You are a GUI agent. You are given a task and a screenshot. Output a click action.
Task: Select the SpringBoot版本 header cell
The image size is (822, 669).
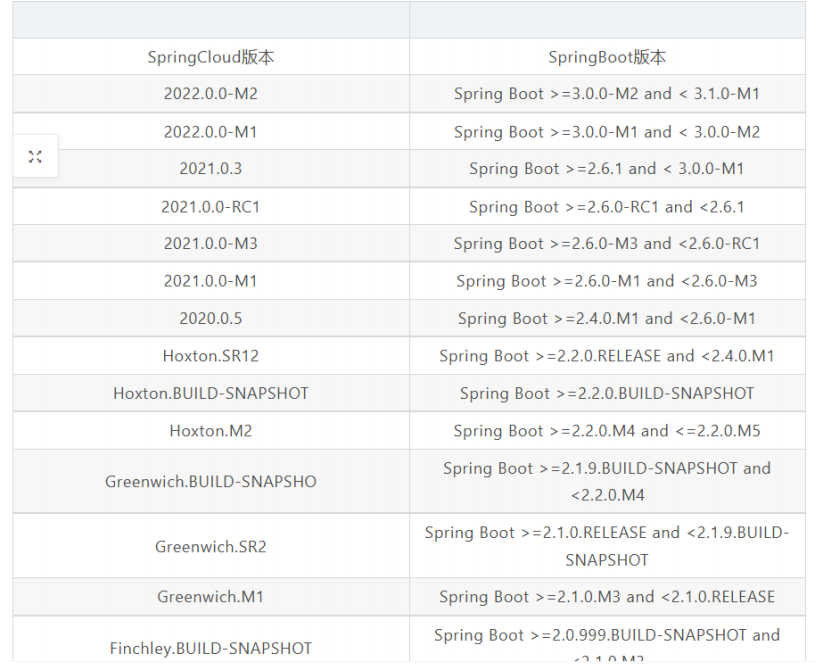click(x=607, y=57)
